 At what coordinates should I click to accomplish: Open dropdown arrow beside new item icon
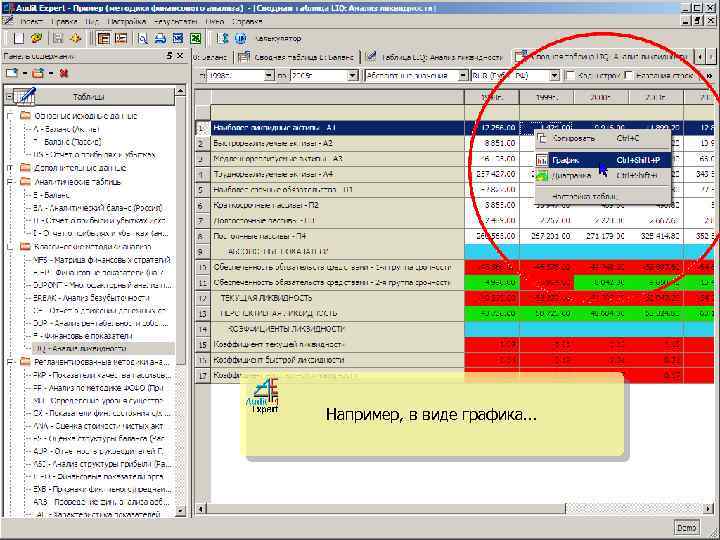24,73
